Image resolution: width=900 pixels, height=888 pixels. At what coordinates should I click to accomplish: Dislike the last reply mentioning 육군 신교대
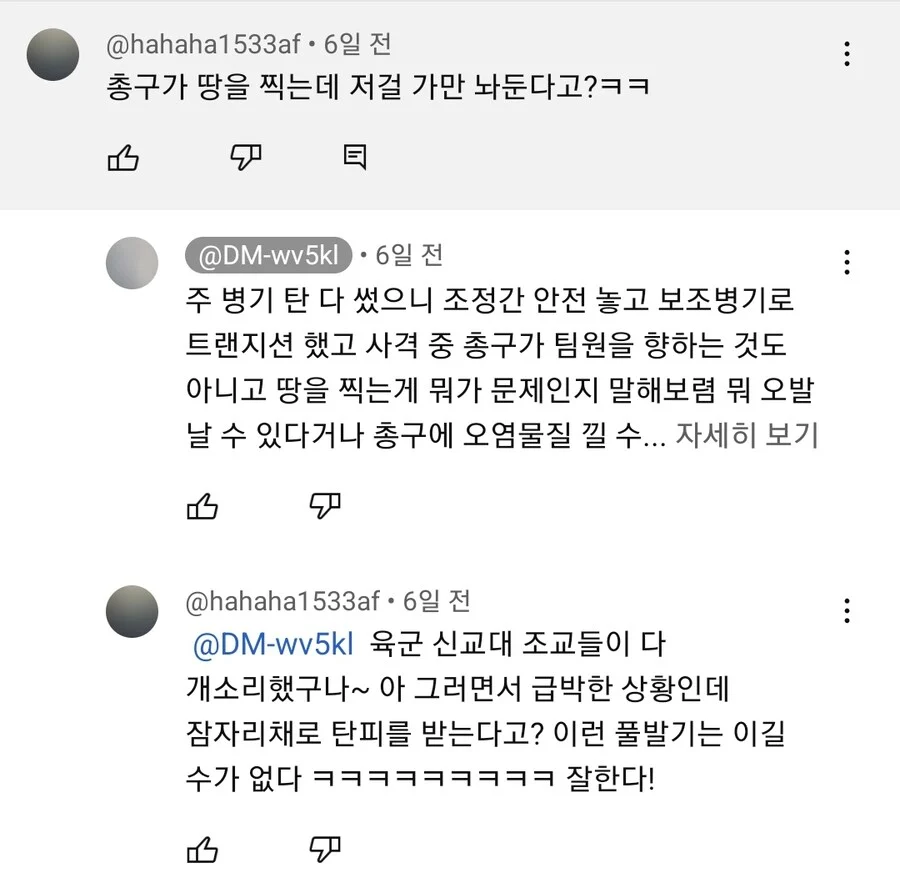(325, 849)
